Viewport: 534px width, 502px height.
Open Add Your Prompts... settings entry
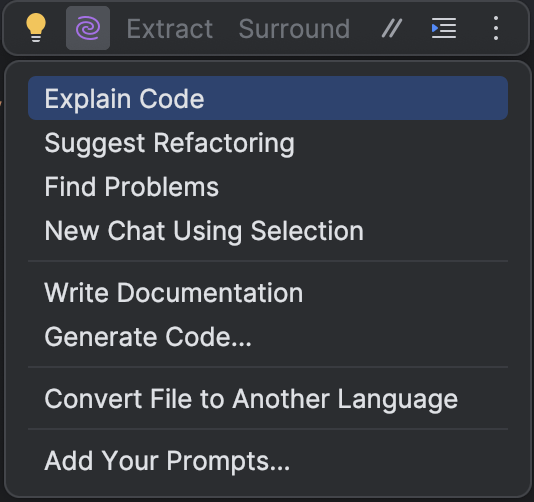(x=268, y=460)
